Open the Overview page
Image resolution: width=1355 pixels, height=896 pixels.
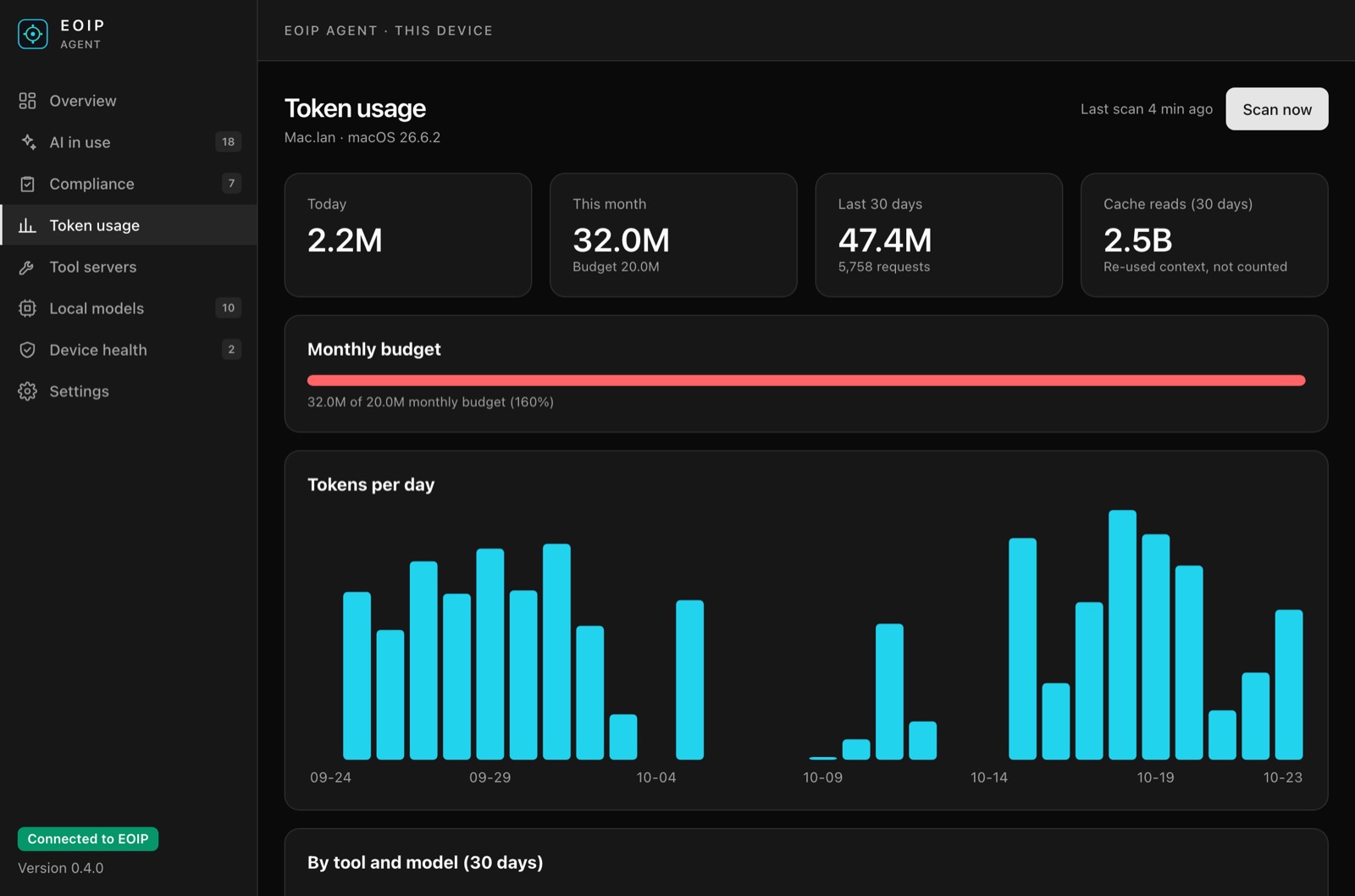click(x=129, y=101)
